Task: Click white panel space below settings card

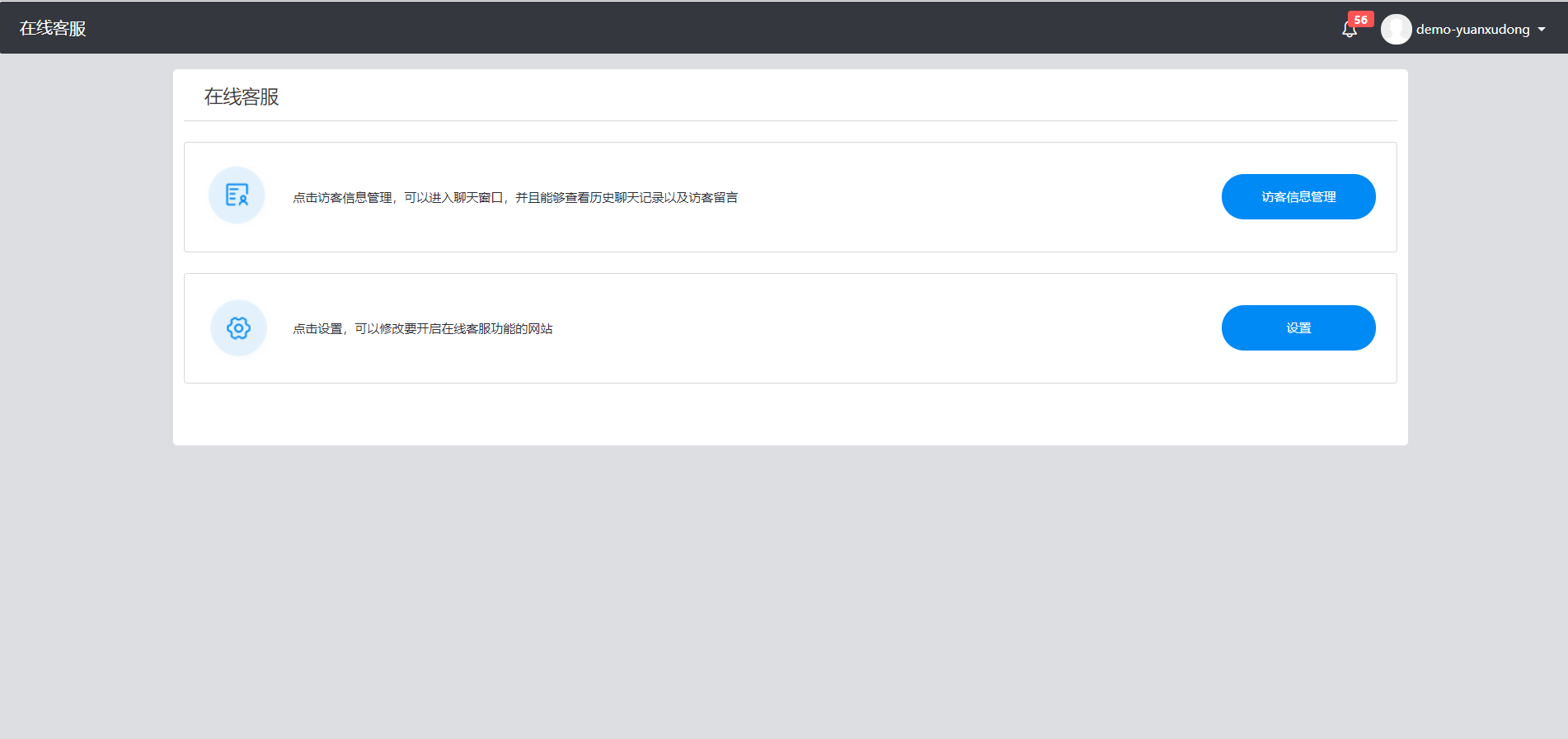Action: (790, 414)
